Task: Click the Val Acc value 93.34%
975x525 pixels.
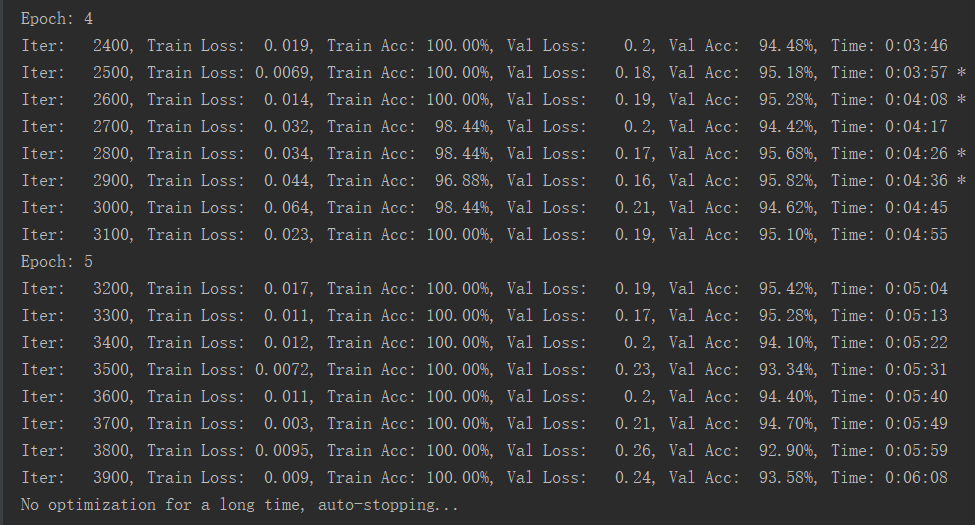Action: click(788, 369)
